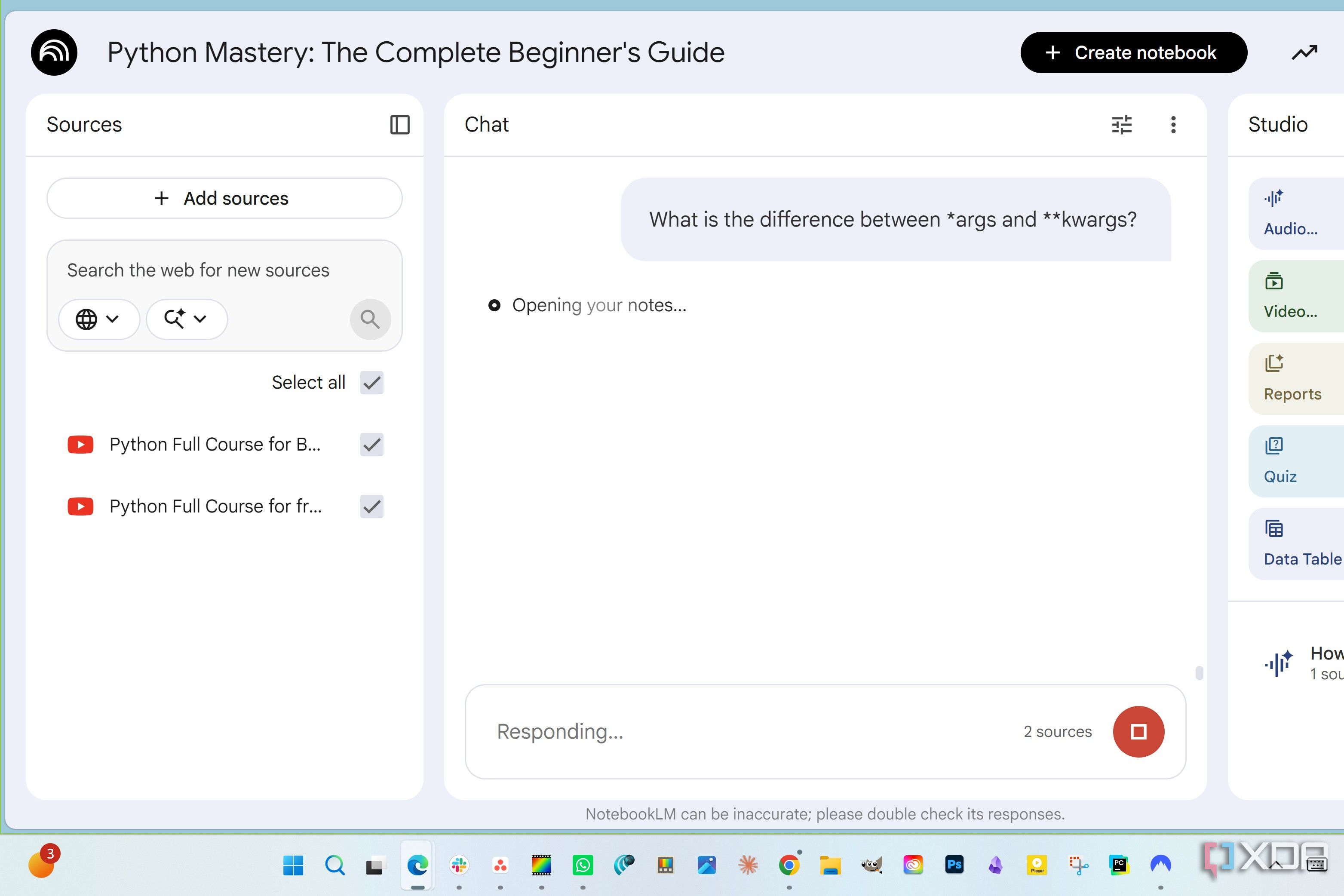Uncheck Python Full Course for B... source
The height and width of the screenshot is (896, 1344).
(371, 445)
